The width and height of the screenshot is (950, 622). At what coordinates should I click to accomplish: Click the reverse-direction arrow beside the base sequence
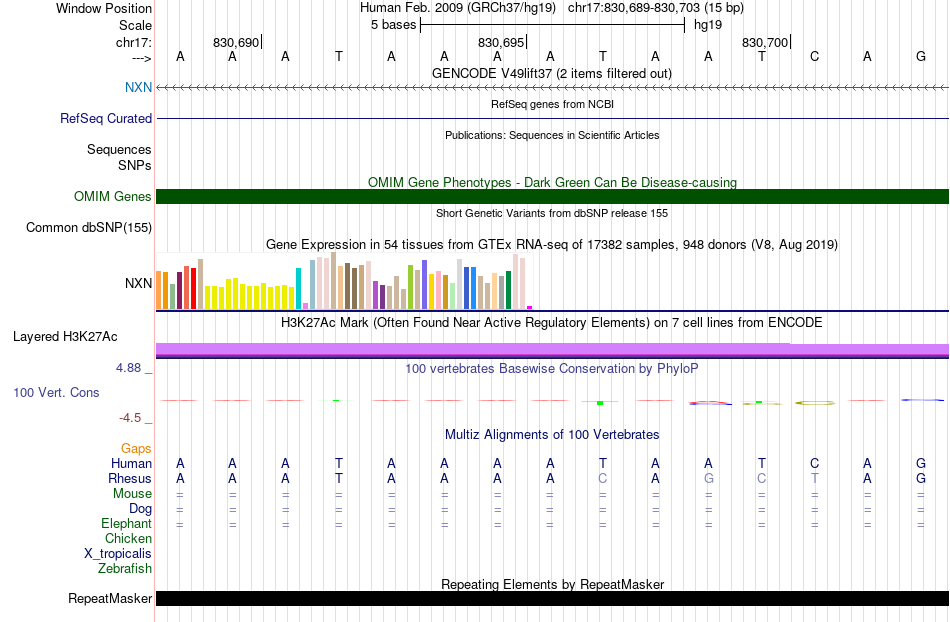click(142, 58)
